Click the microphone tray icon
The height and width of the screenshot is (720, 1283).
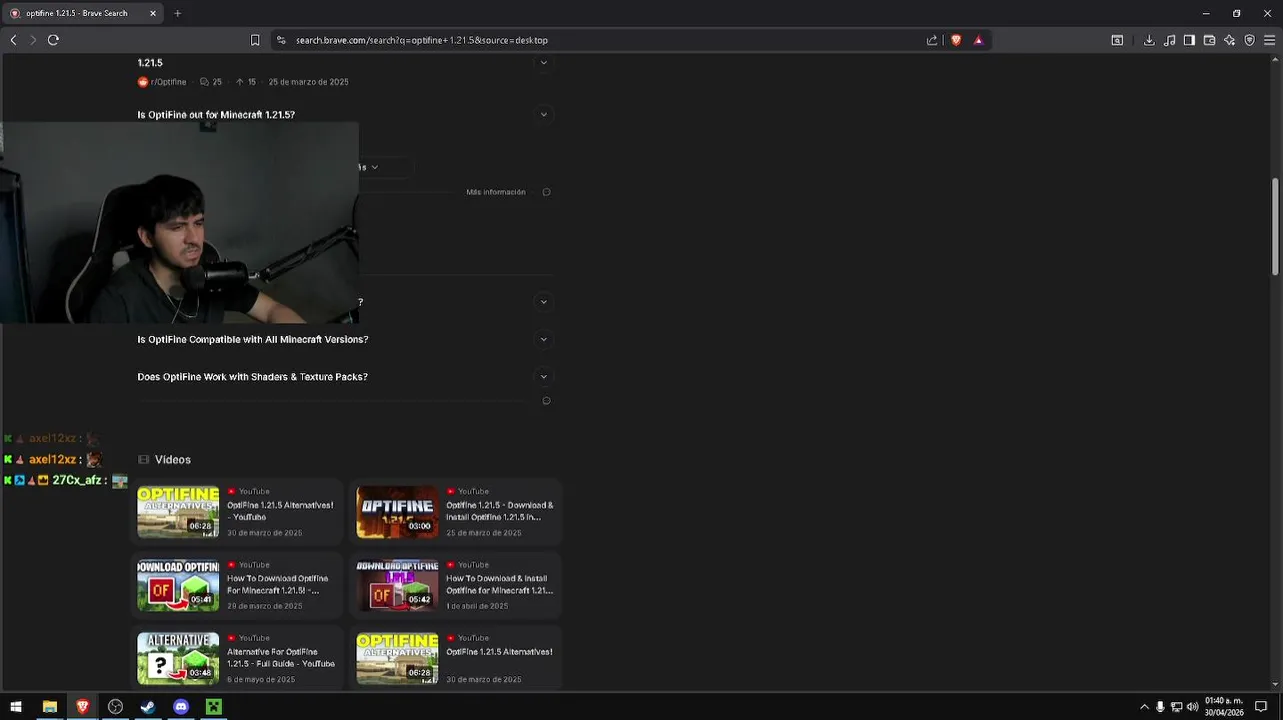pyautogui.click(x=1160, y=707)
